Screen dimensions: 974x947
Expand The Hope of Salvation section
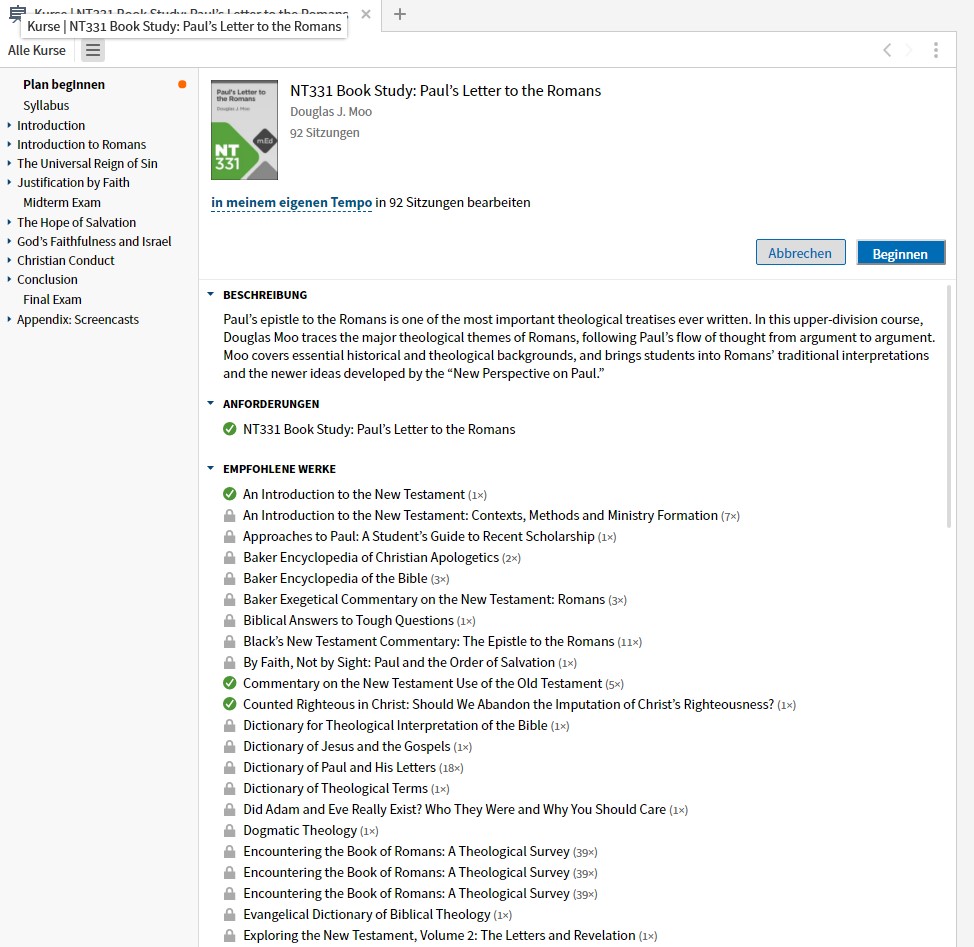tap(9, 222)
